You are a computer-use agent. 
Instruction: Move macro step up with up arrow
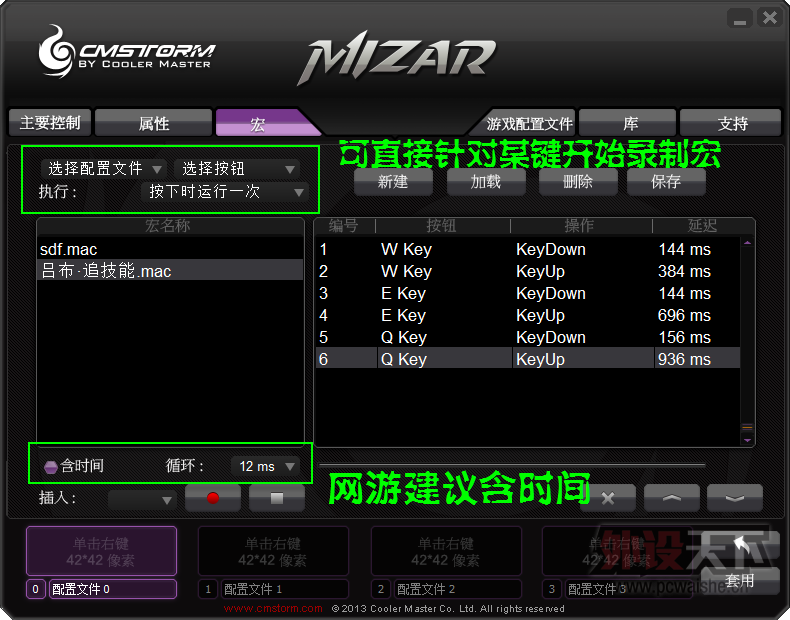pyautogui.click(x=672, y=498)
